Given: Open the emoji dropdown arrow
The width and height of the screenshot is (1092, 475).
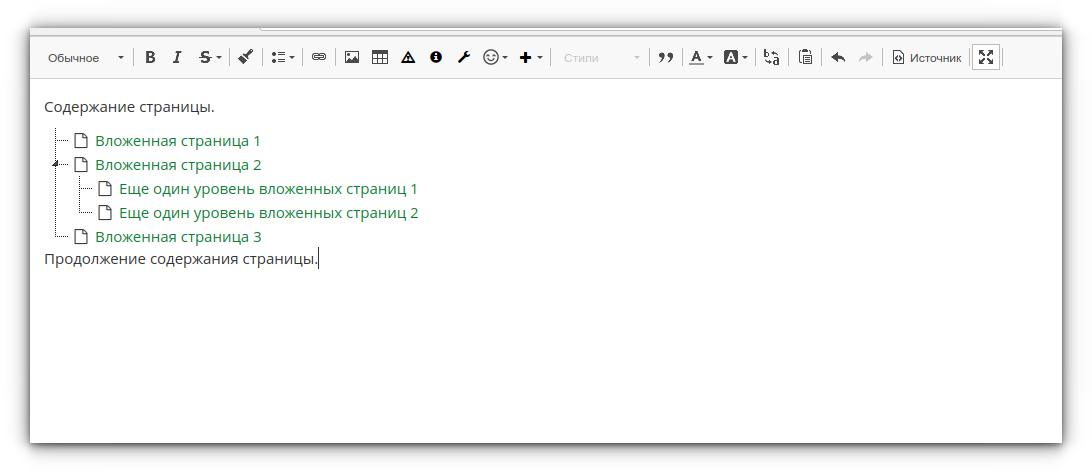Looking at the screenshot, I should 505,58.
